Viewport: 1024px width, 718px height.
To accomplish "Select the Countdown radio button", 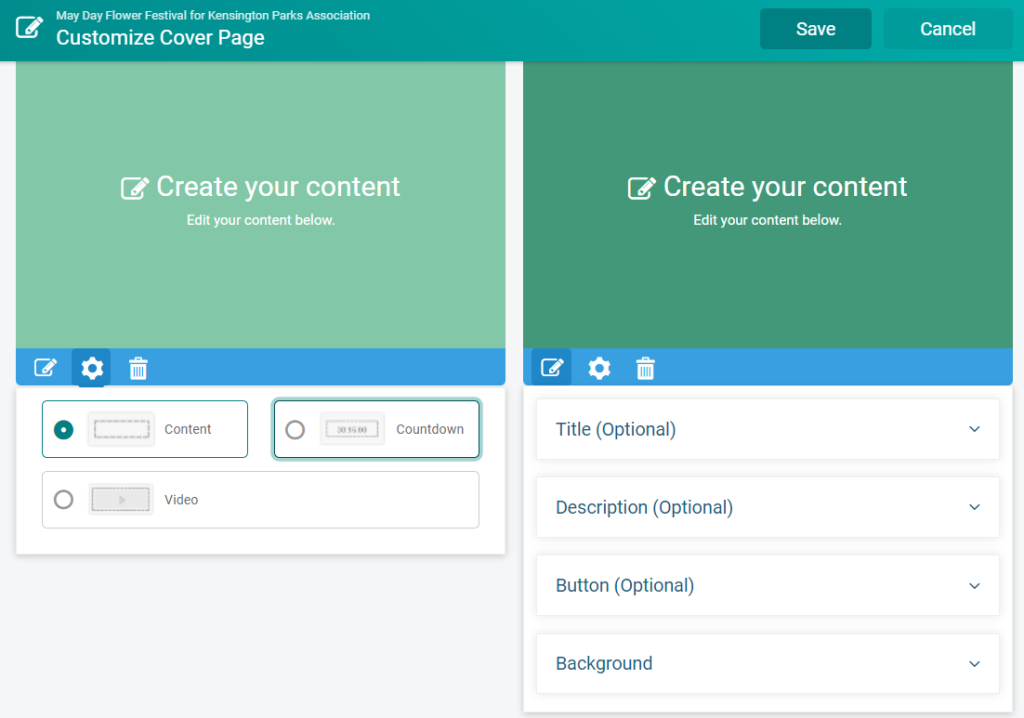I will click(x=295, y=429).
